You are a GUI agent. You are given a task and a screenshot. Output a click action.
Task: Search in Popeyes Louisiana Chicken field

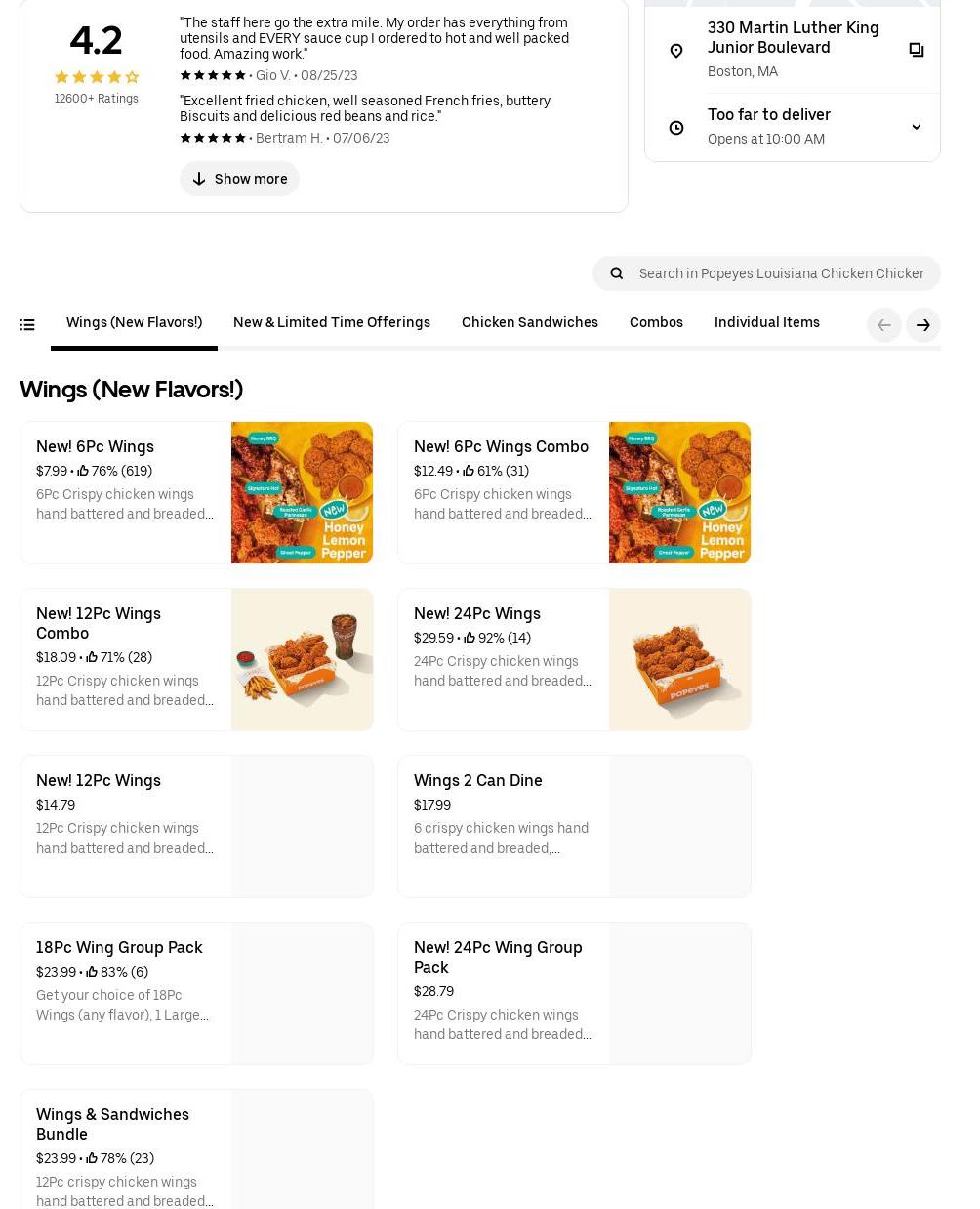click(781, 273)
